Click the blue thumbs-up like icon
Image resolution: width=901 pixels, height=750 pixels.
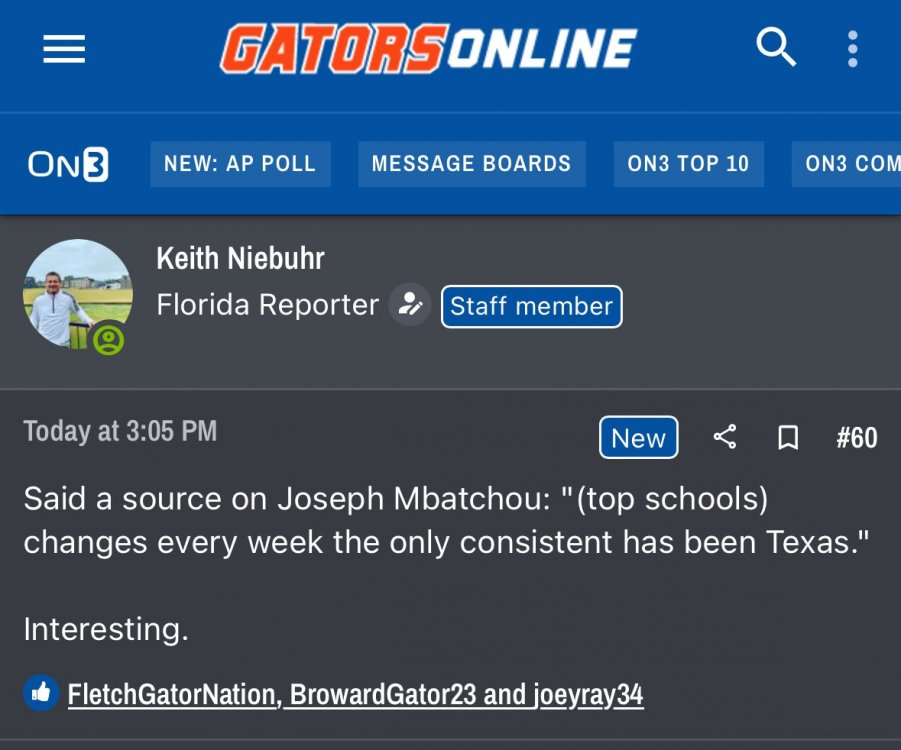coord(41,692)
